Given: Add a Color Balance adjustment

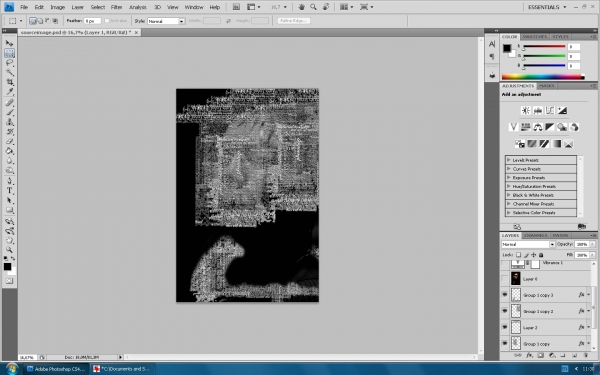Looking at the screenshot, I should point(538,127).
